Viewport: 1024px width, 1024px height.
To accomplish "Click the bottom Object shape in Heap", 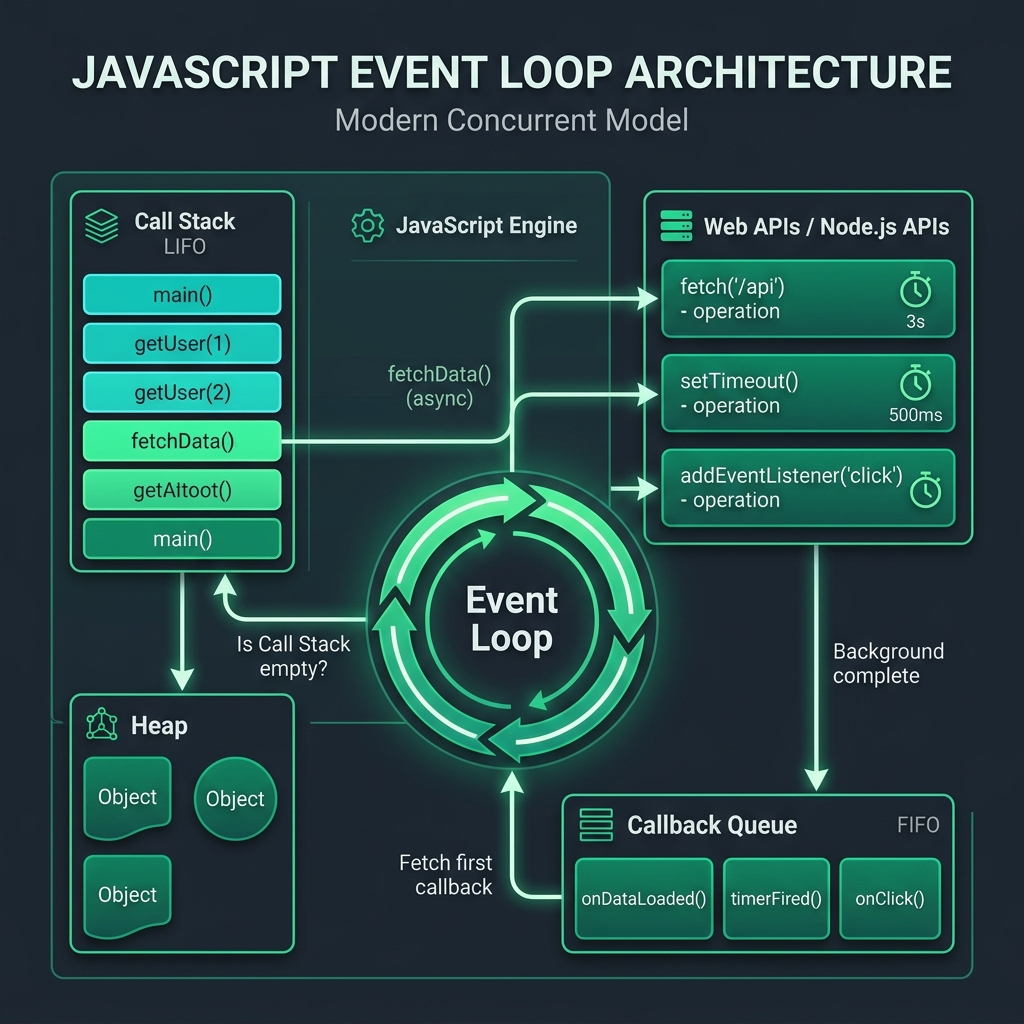I will pyautogui.click(x=127, y=895).
